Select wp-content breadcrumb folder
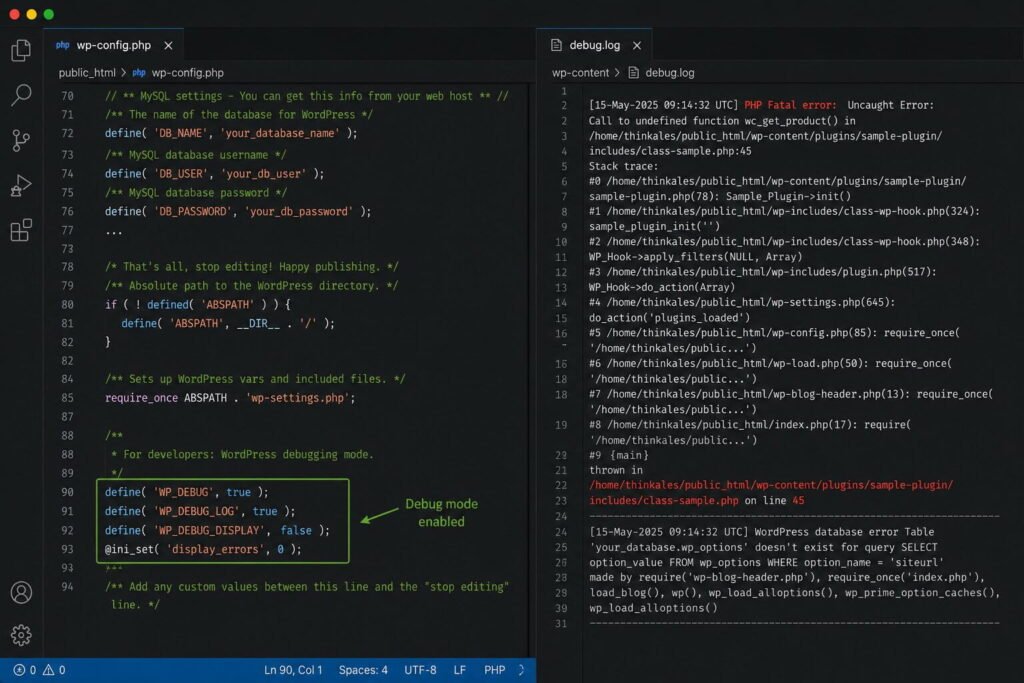Viewport: 1024px width, 683px height. tap(580, 72)
